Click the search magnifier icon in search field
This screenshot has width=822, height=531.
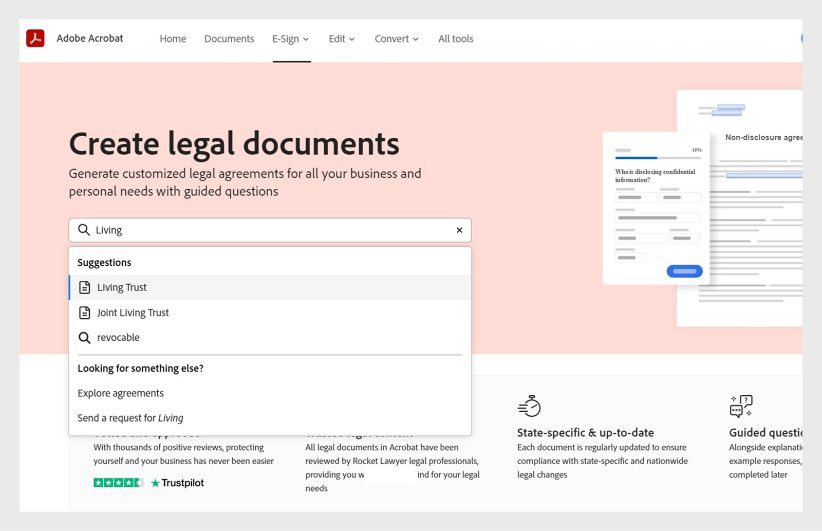83,230
